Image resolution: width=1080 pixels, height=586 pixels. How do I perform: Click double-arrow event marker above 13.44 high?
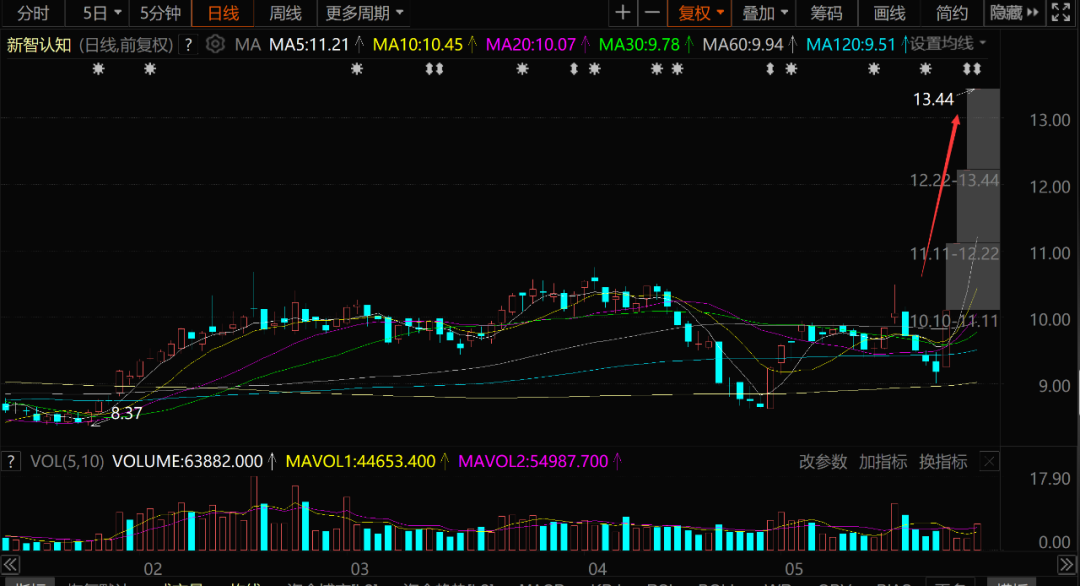click(971, 69)
